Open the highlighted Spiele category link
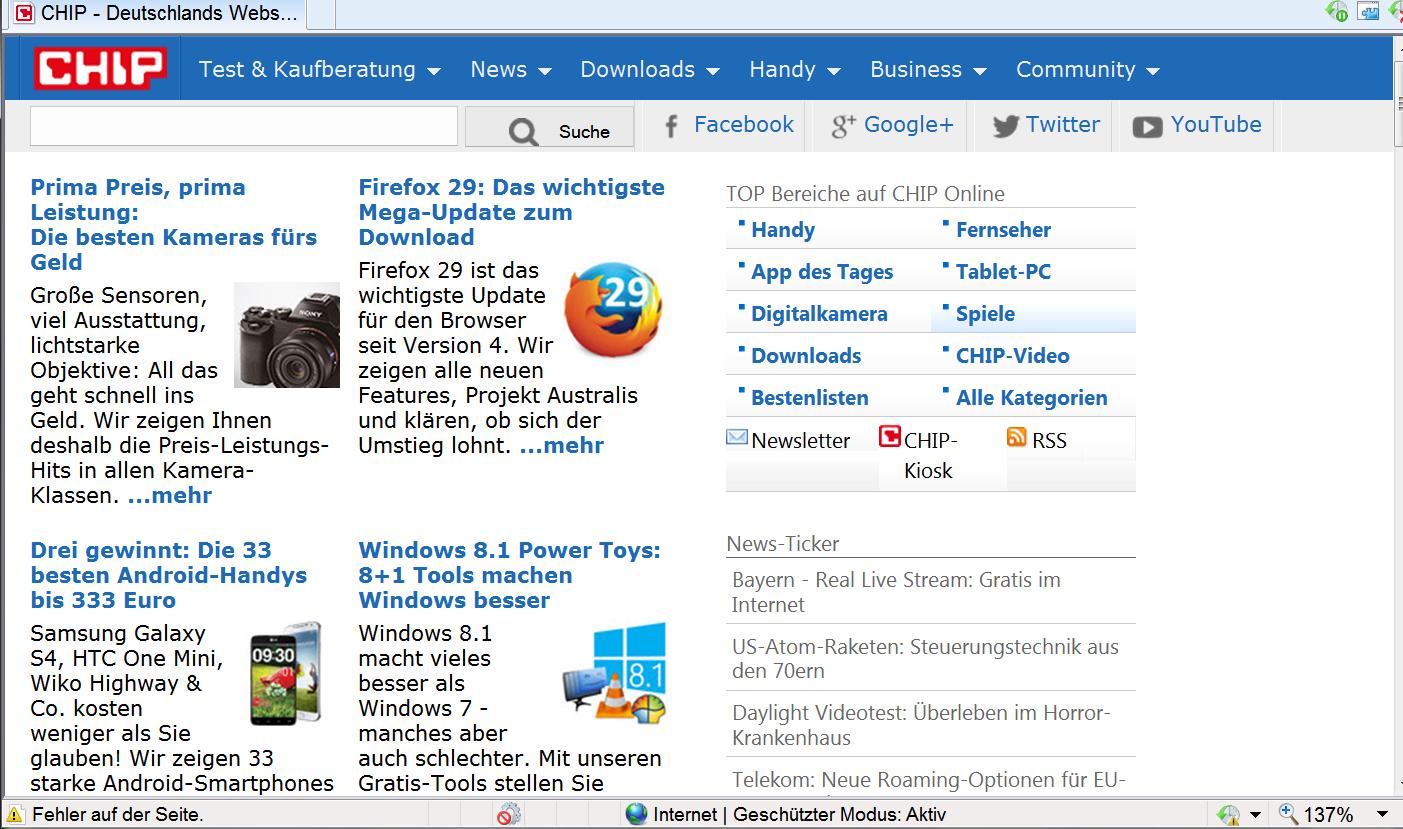 tap(985, 314)
